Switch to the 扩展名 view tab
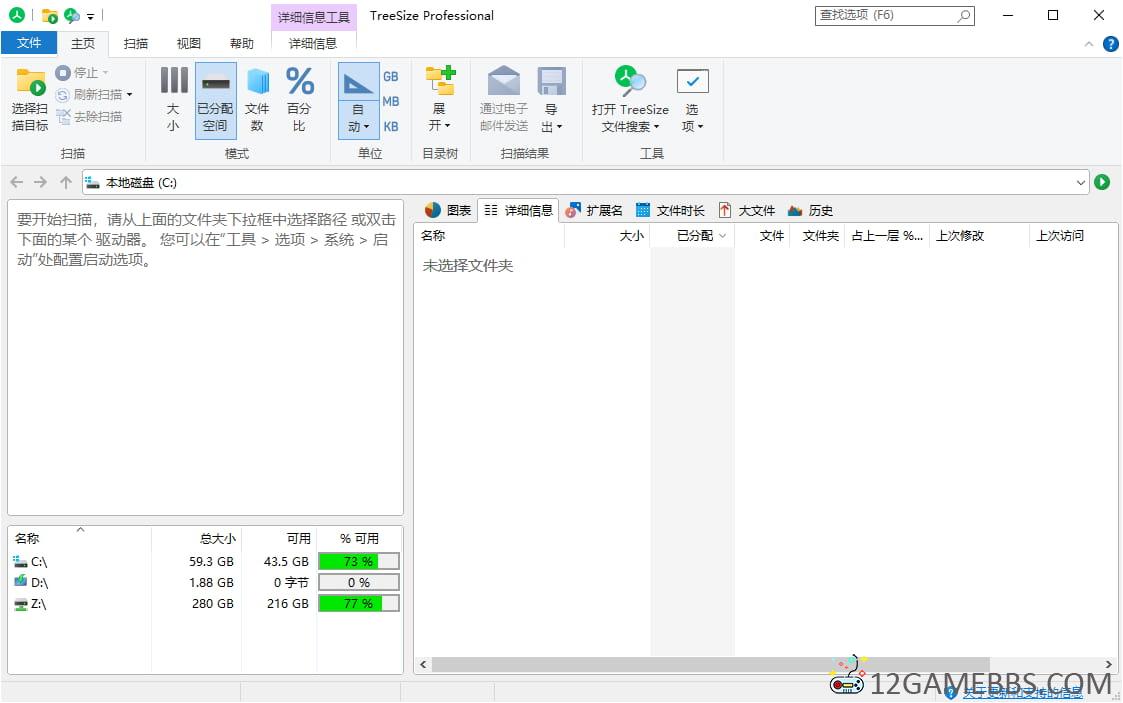Image resolution: width=1123 pixels, height=703 pixels. [x=594, y=210]
